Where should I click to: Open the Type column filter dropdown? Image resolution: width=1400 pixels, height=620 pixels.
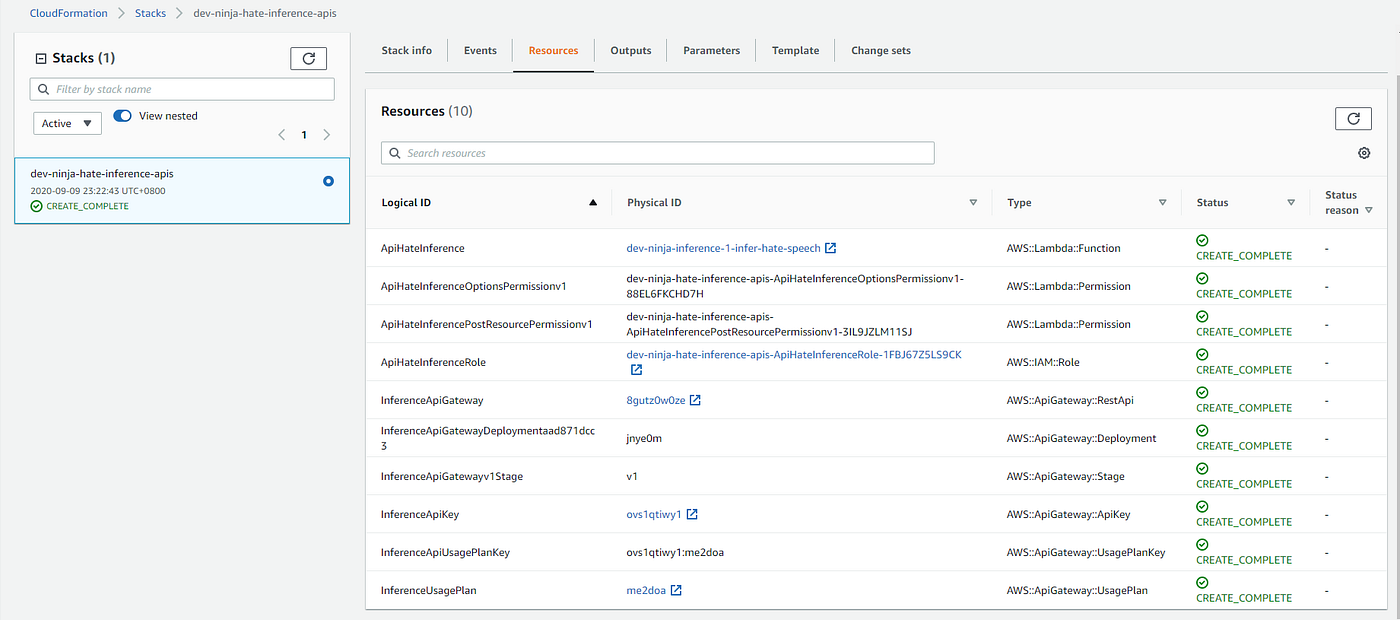pos(1163,202)
